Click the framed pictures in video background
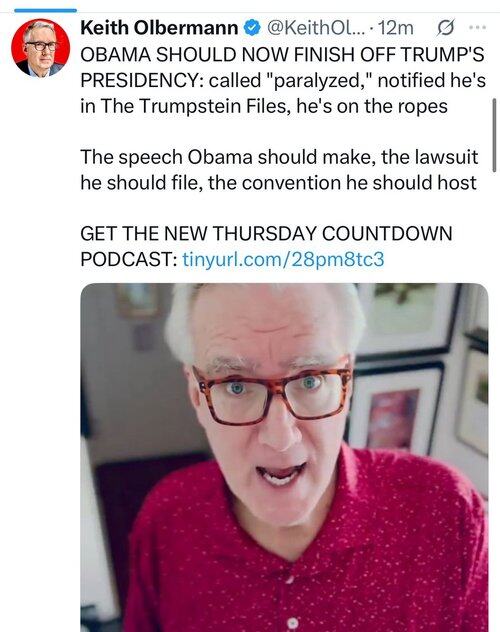This screenshot has width=500, height=632. tap(419, 371)
